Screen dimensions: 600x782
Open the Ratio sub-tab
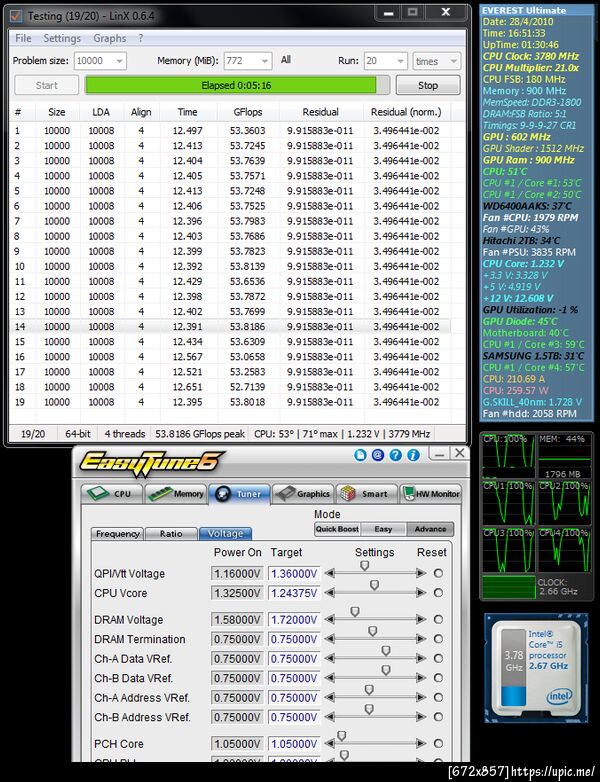pyautogui.click(x=171, y=534)
